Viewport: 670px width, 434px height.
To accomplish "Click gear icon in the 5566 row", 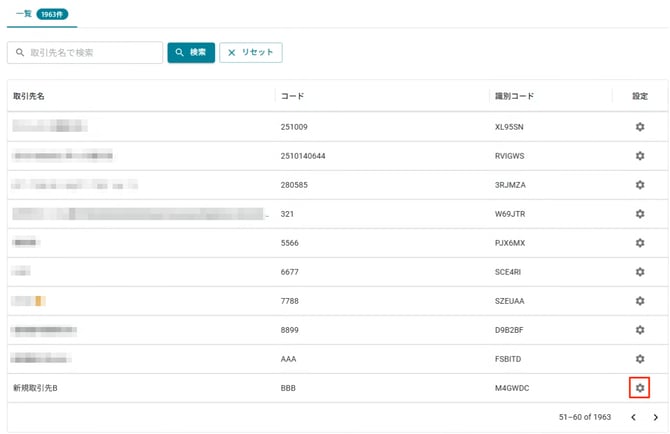I will [640, 243].
